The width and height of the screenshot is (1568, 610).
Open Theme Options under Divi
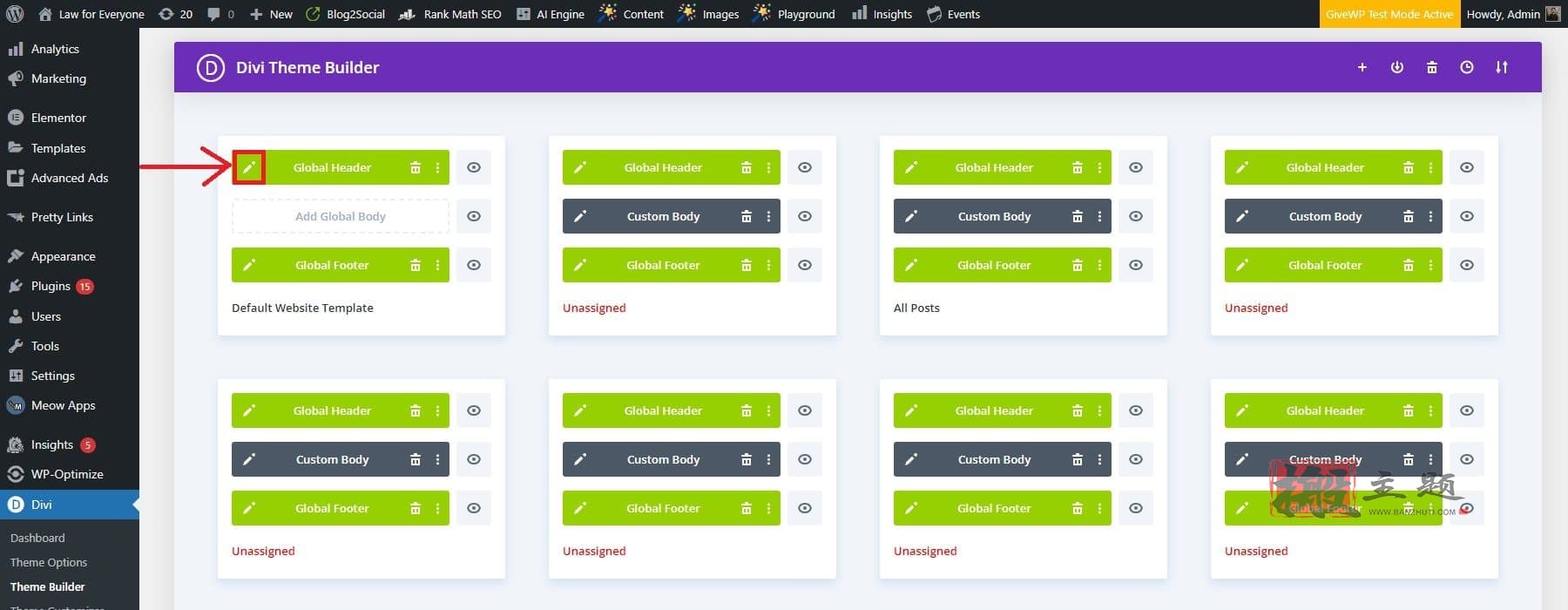pyautogui.click(x=49, y=562)
